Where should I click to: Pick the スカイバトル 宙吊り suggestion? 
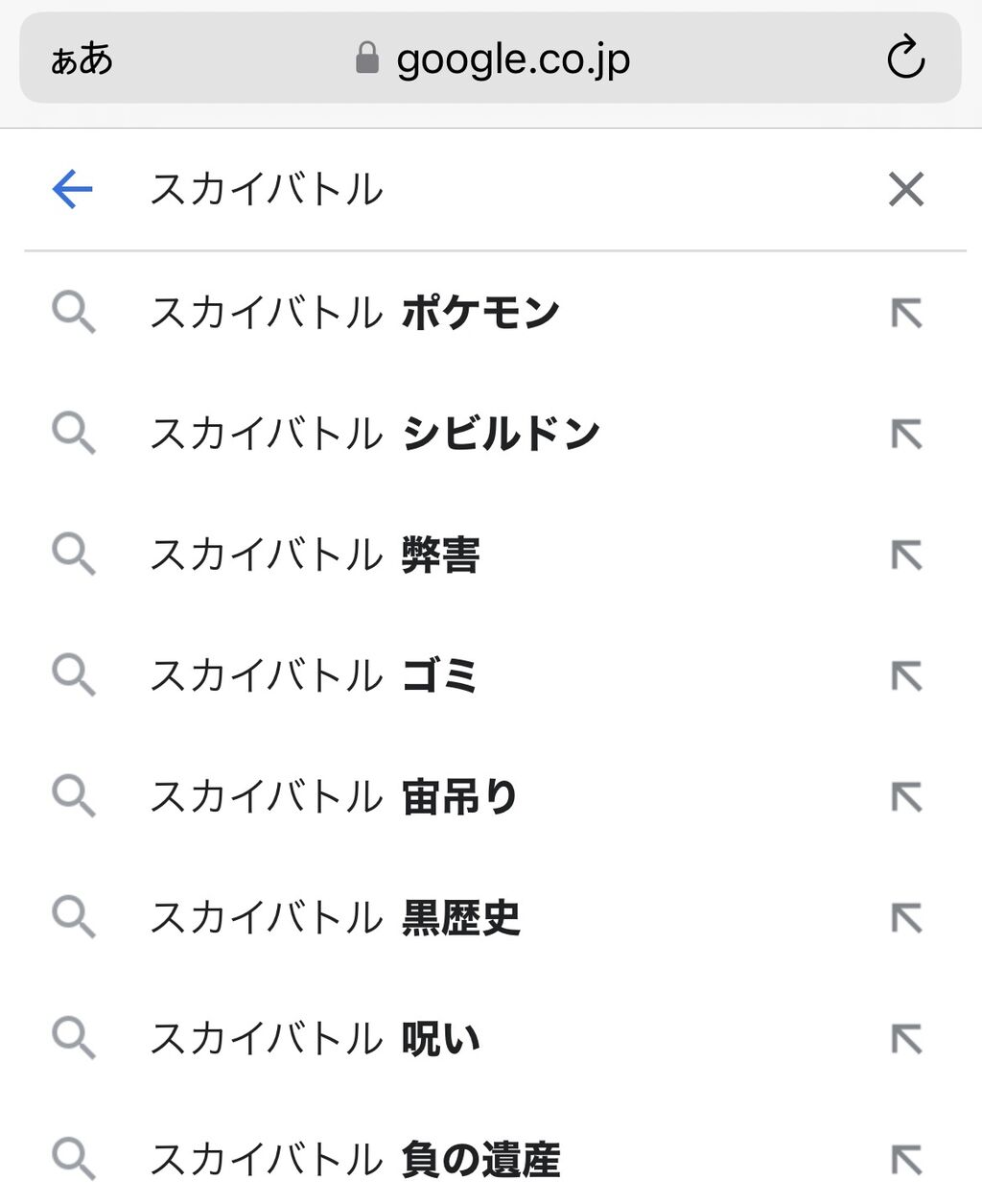click(335, 796)
